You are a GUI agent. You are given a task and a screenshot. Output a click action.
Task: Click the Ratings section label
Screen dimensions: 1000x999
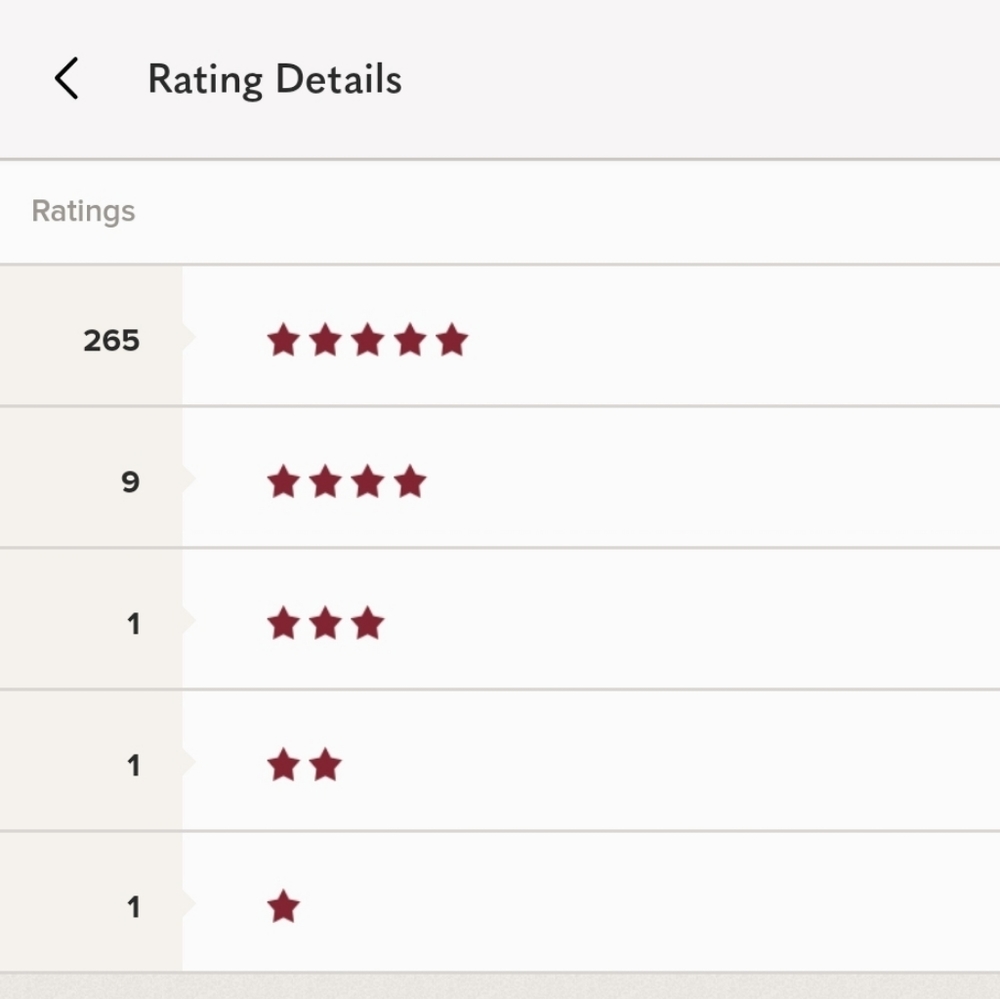tap(83, 211)
